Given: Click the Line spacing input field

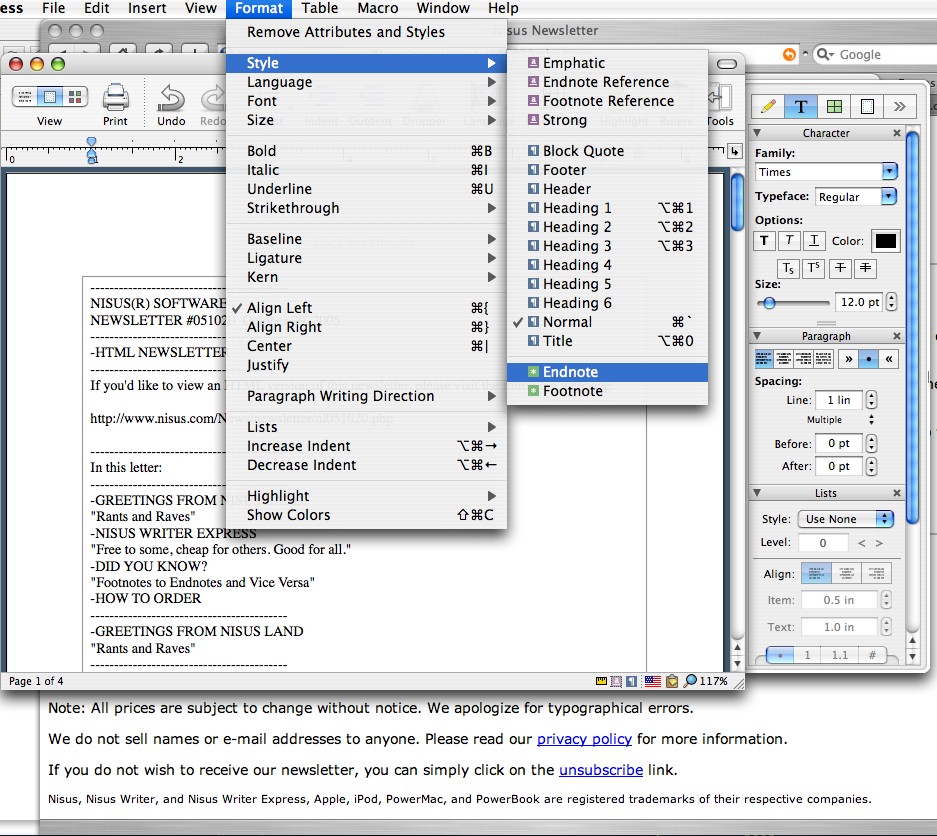Looking at the screenshot, I should point(837,400).
